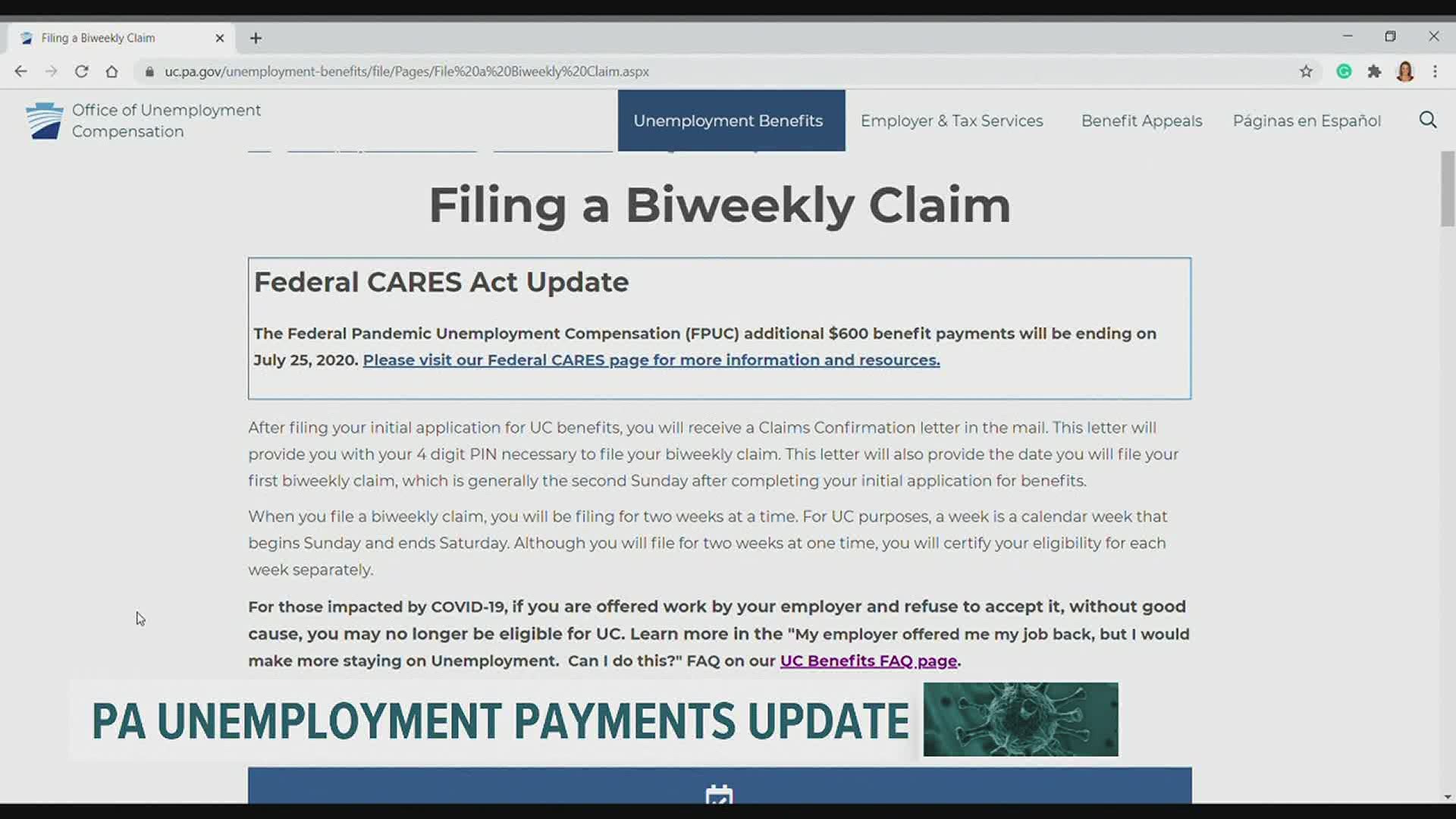Click the browser extensions icon
The width and height of the screenshot is (1456, 819).
pos(1374,71)
